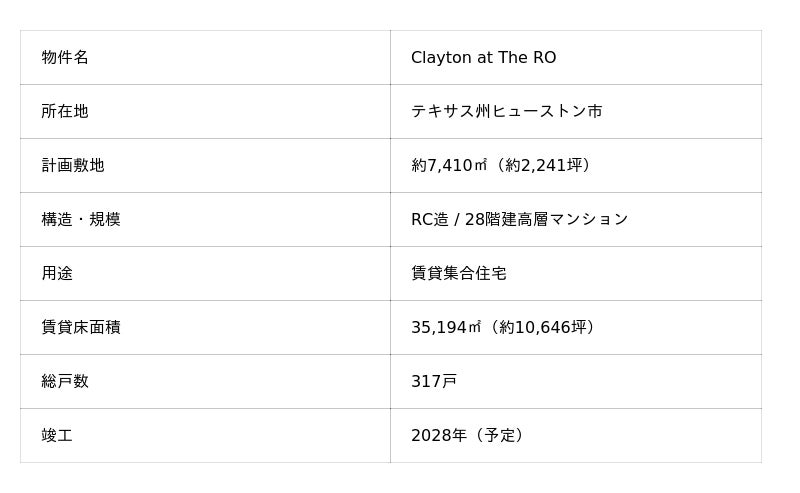Click the Clayton at The RO text
Image resolution: width=800 pixels, height=493 pixels.
point(483,58)
